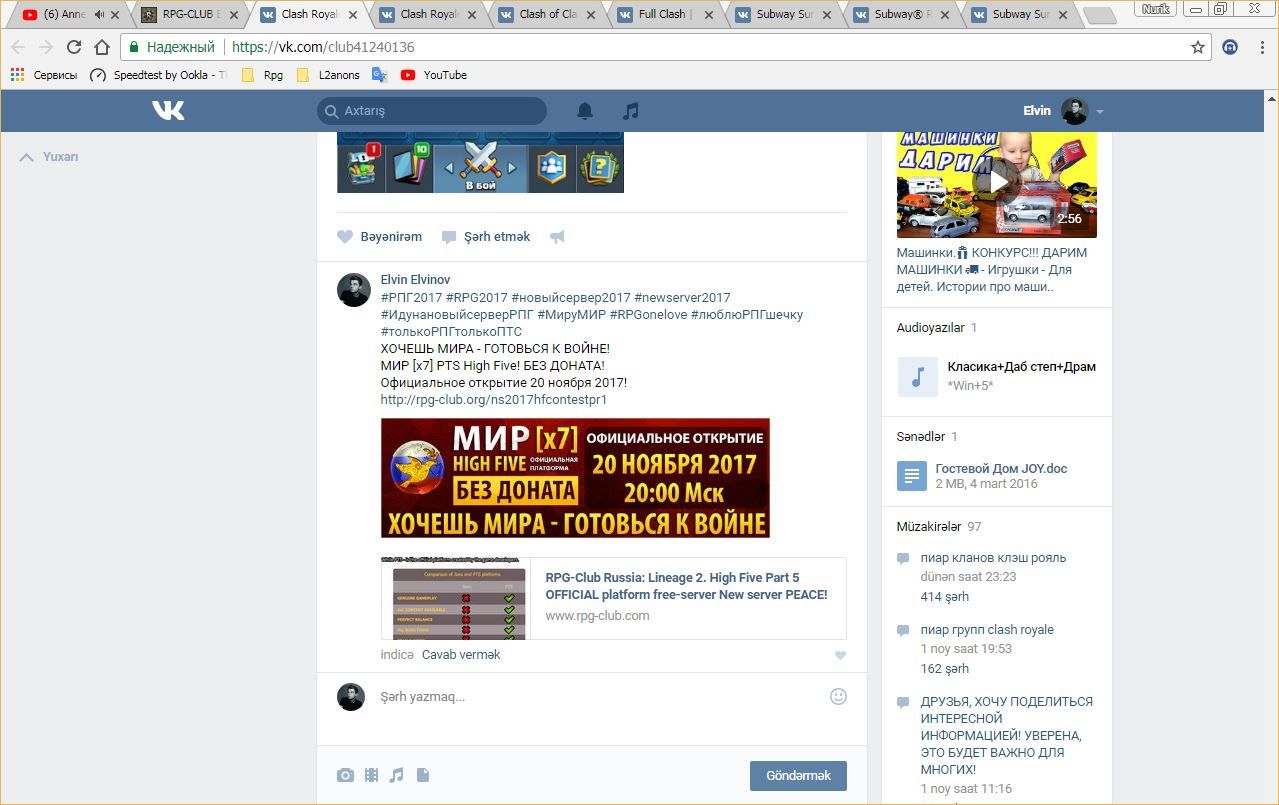Open the music note icon in header
1279x805 pixels.
(630, 111)
